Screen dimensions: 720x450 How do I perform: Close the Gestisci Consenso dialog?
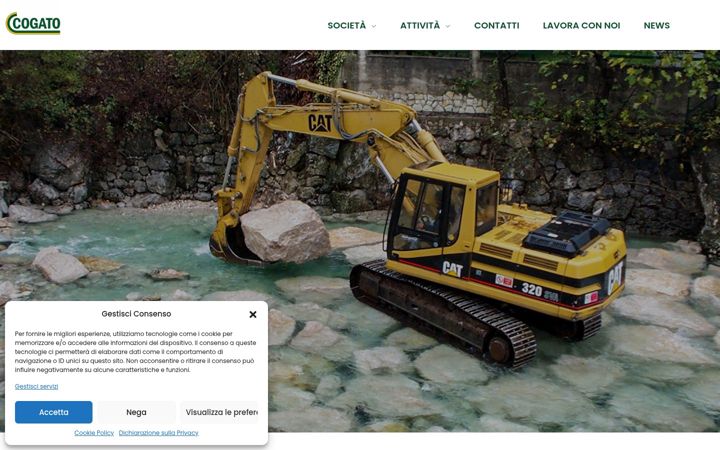tap(253, 315)
